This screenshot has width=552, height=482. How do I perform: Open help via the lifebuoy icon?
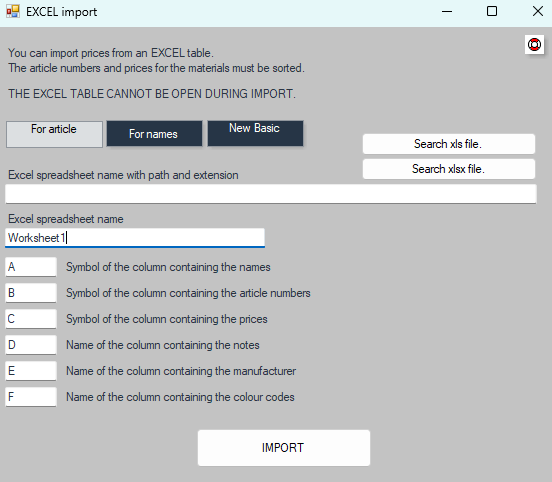point(534,45)
